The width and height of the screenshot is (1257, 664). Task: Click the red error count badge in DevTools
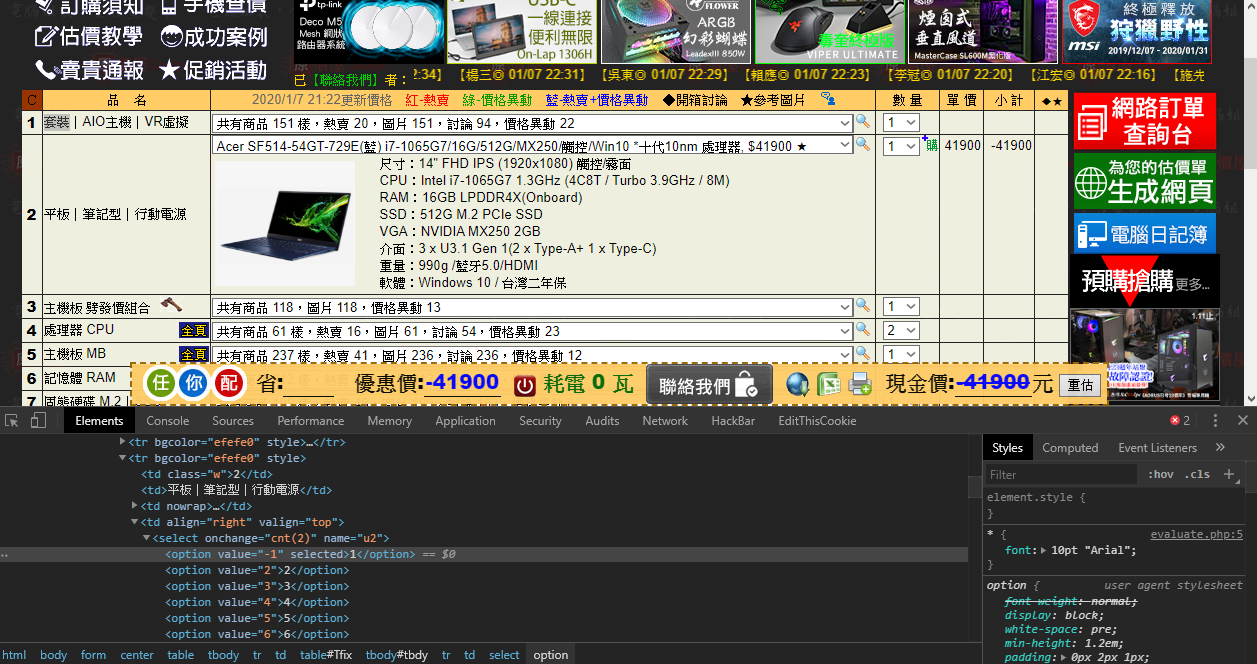pos(1180,421)
